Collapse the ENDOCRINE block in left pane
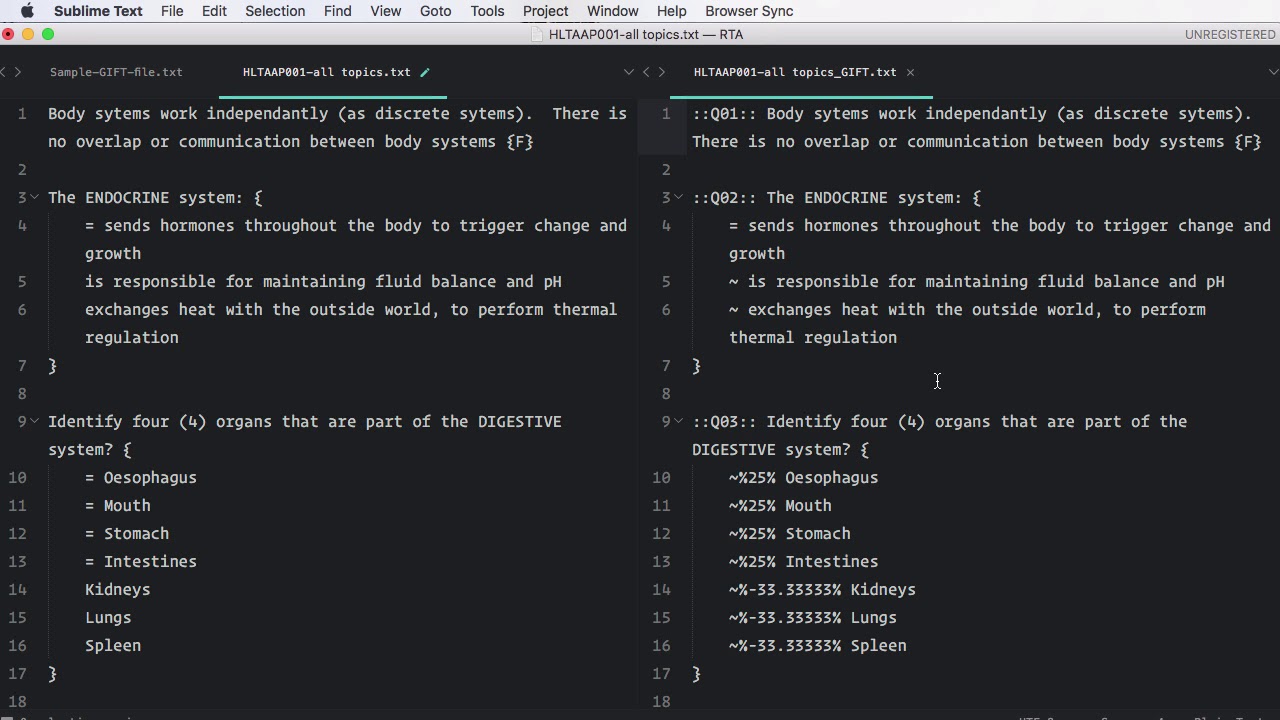The width and height of the screenshot is (1280, 720). (34, 197)
